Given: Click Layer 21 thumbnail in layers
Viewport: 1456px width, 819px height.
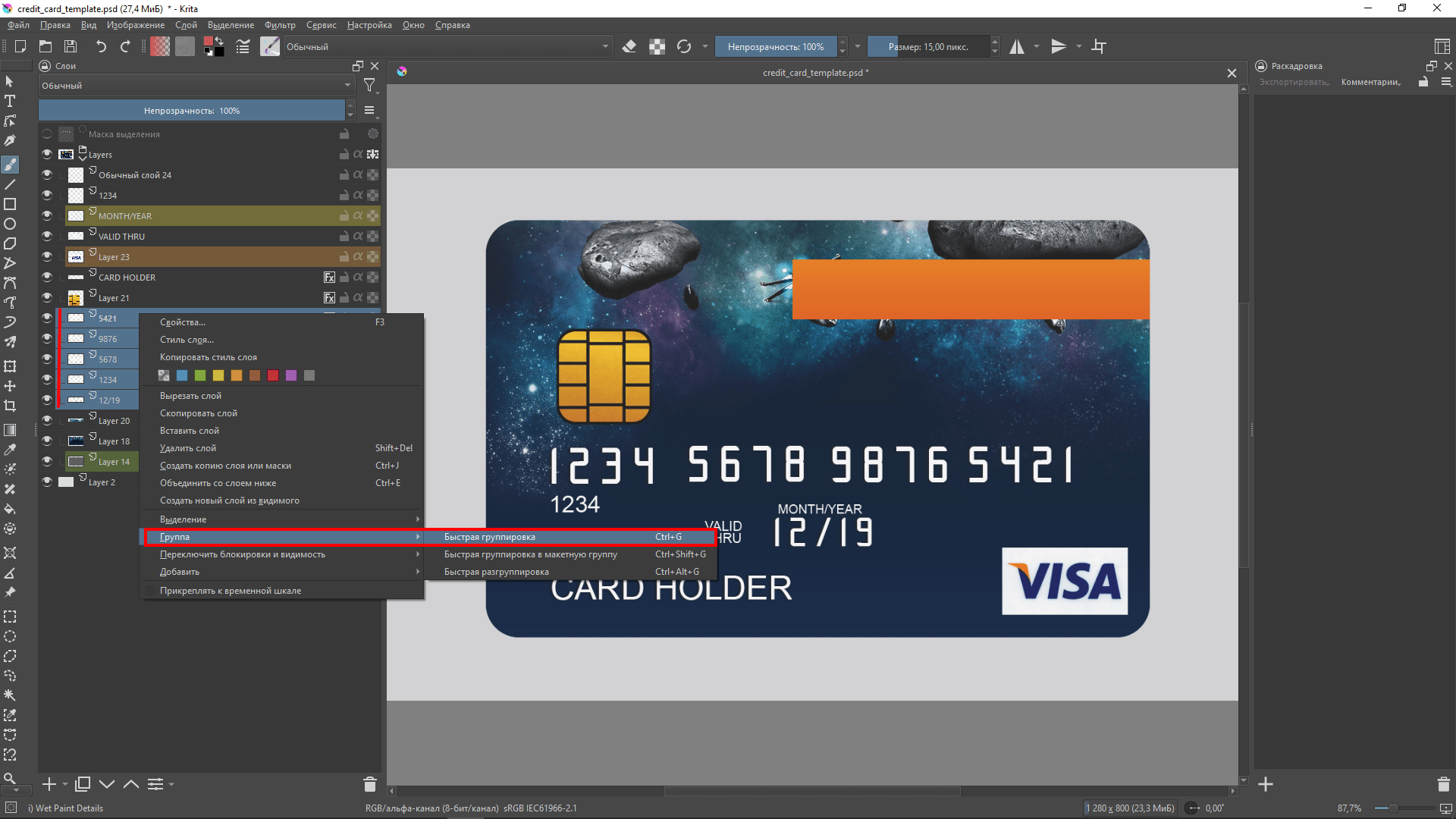Looking at the screenshot, I should coord(76,297).
